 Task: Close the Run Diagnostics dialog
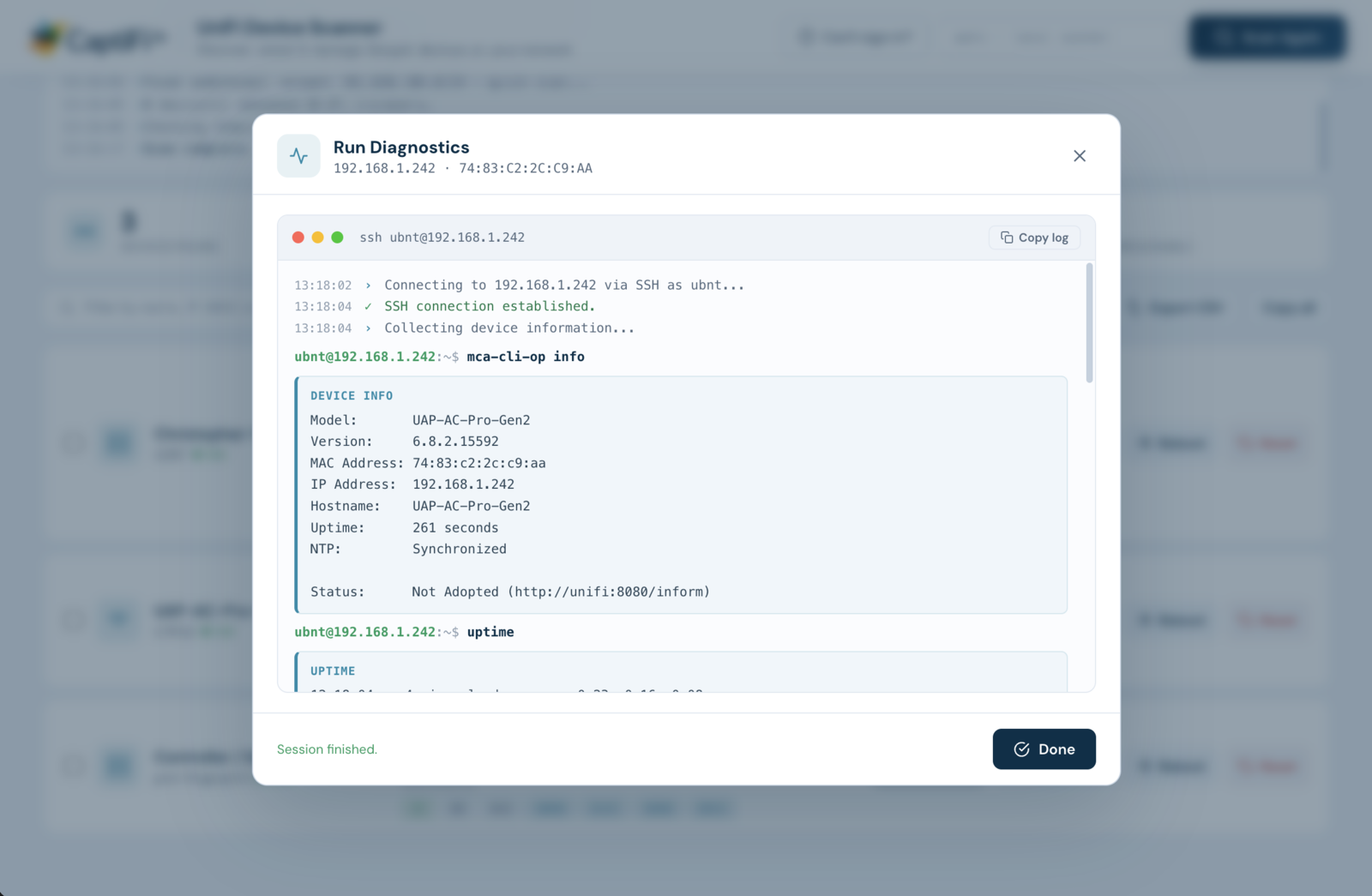[1080, 156]
